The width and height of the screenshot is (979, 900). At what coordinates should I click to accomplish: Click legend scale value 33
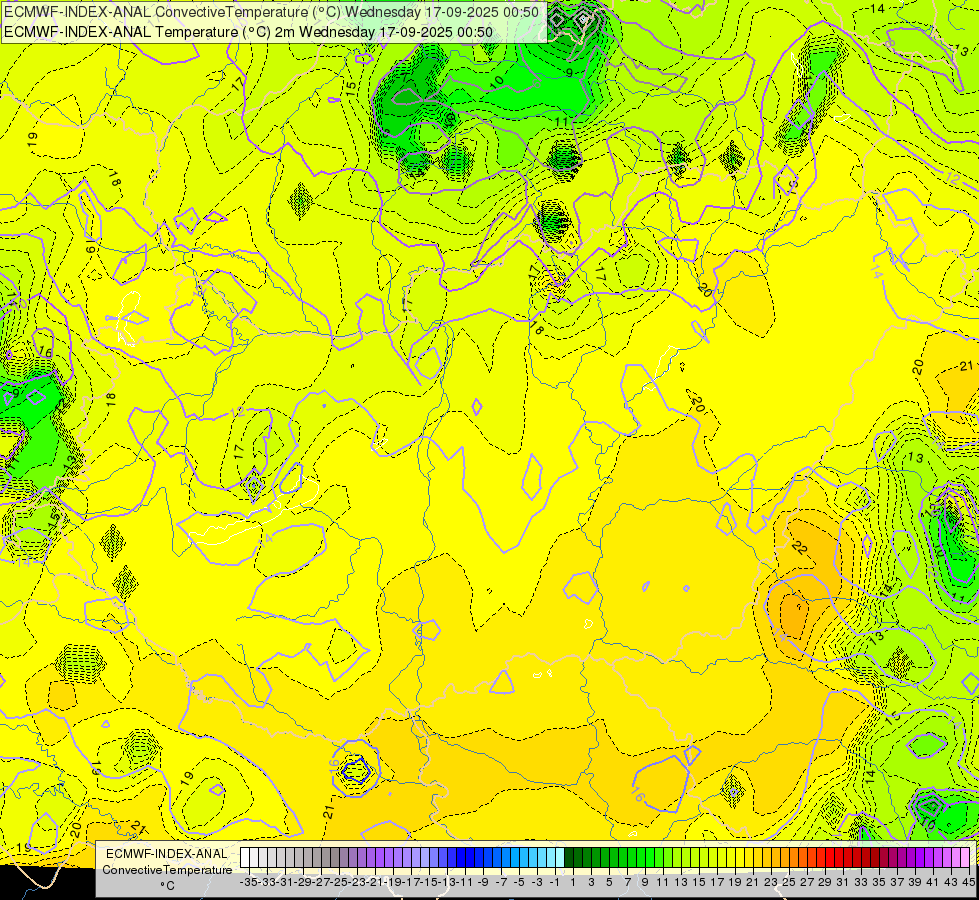point(861,883)
